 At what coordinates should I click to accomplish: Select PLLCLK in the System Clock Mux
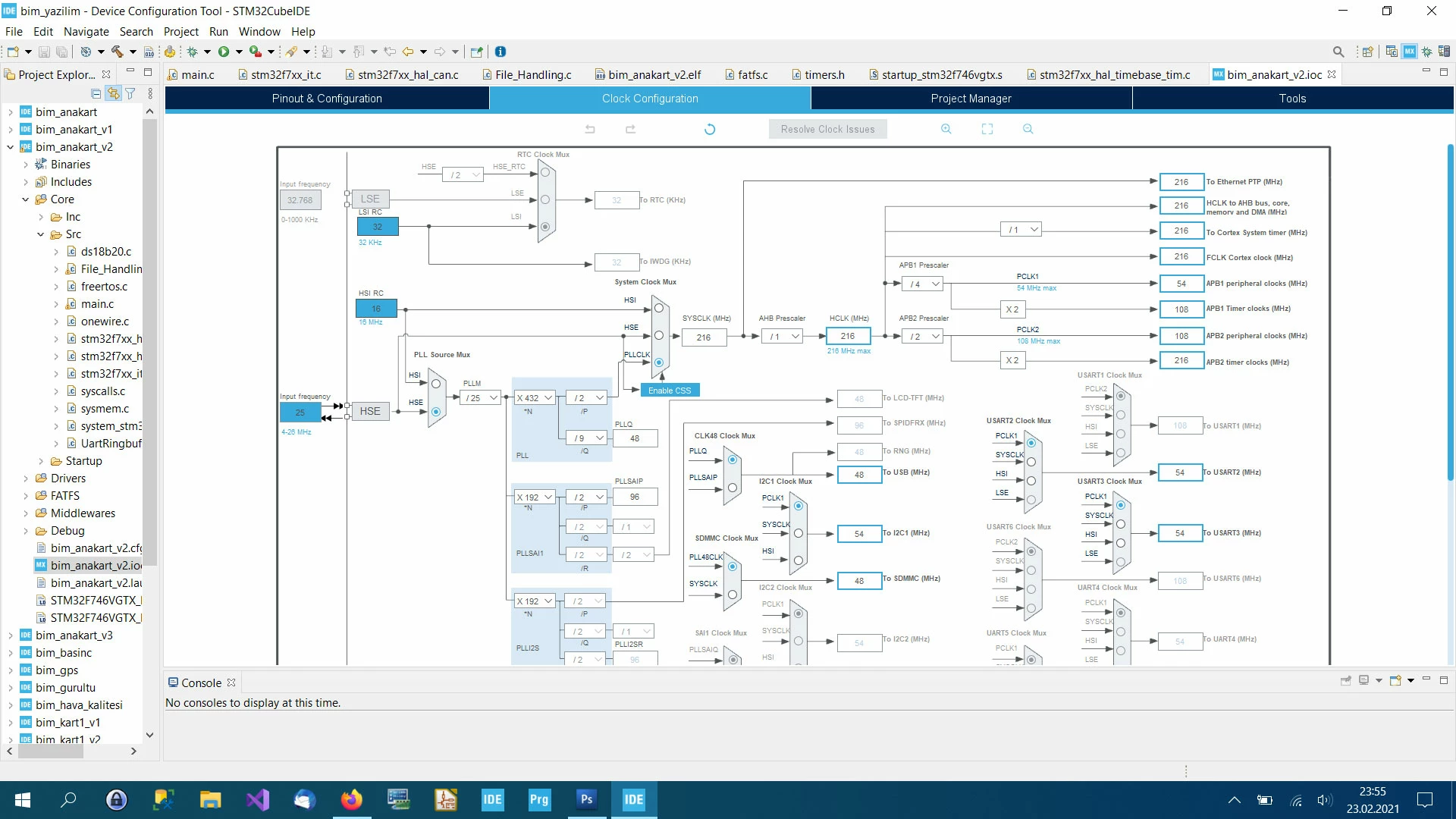[659, 362]
